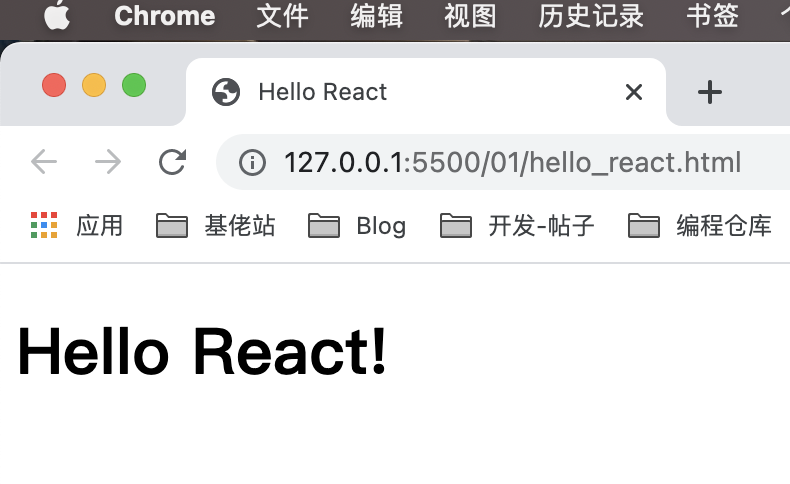View site information icon in address bar

(x=252, y=162)
